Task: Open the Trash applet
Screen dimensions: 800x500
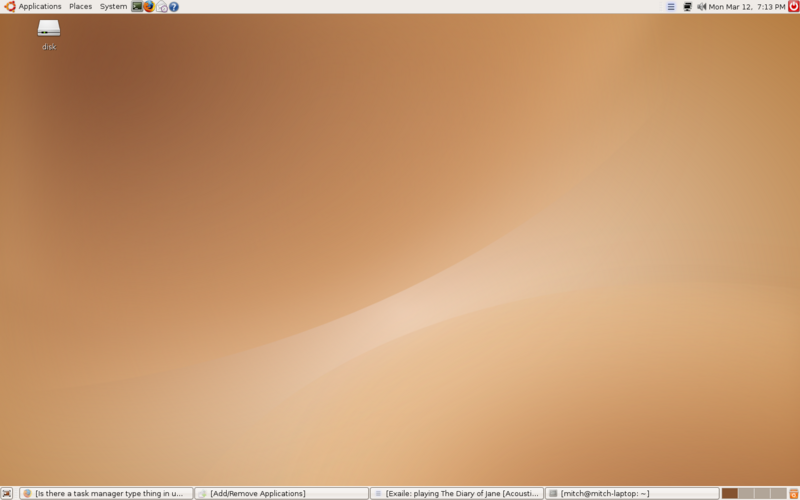Action: tap(794, 493)
